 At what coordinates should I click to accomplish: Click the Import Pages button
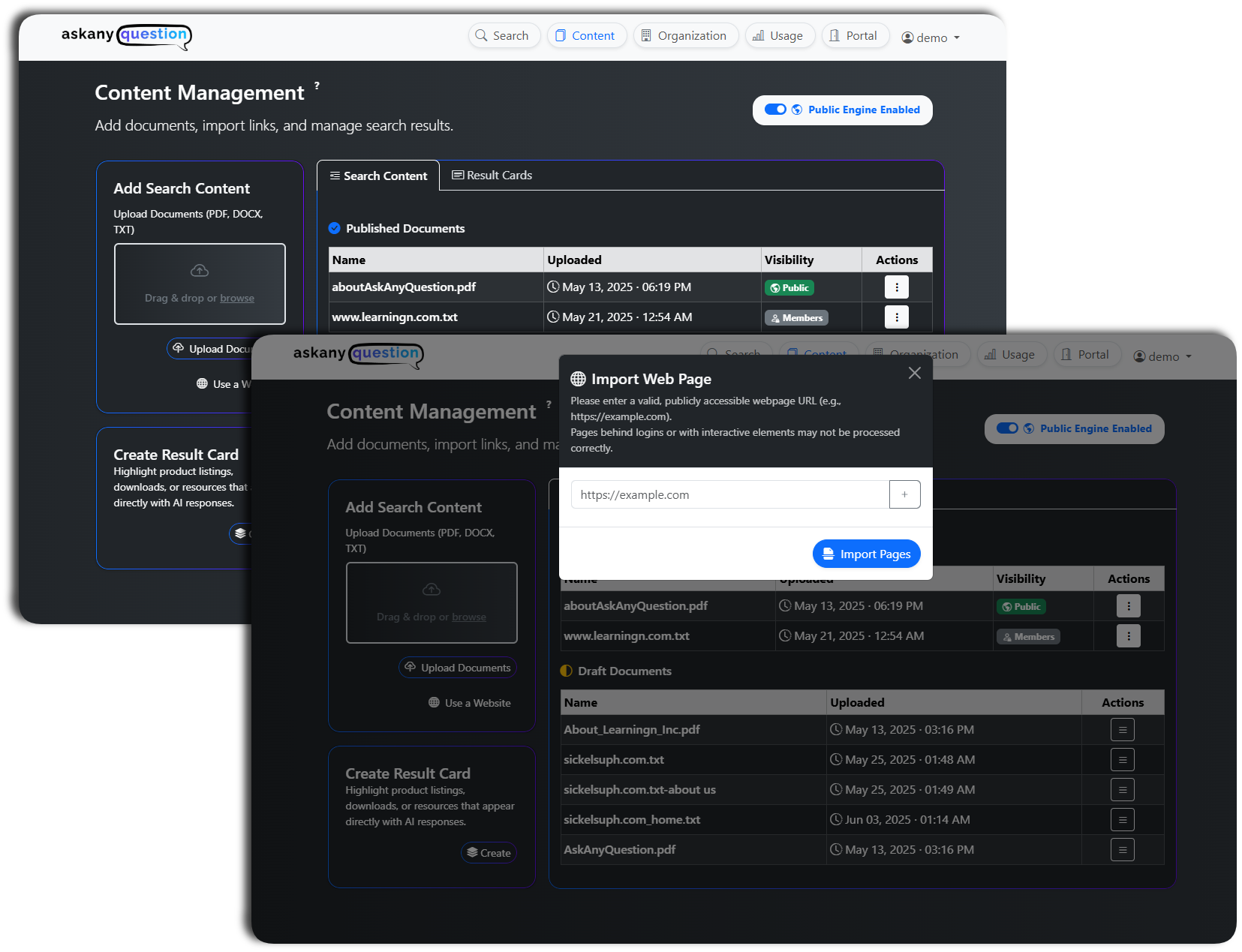coord(867,554)
